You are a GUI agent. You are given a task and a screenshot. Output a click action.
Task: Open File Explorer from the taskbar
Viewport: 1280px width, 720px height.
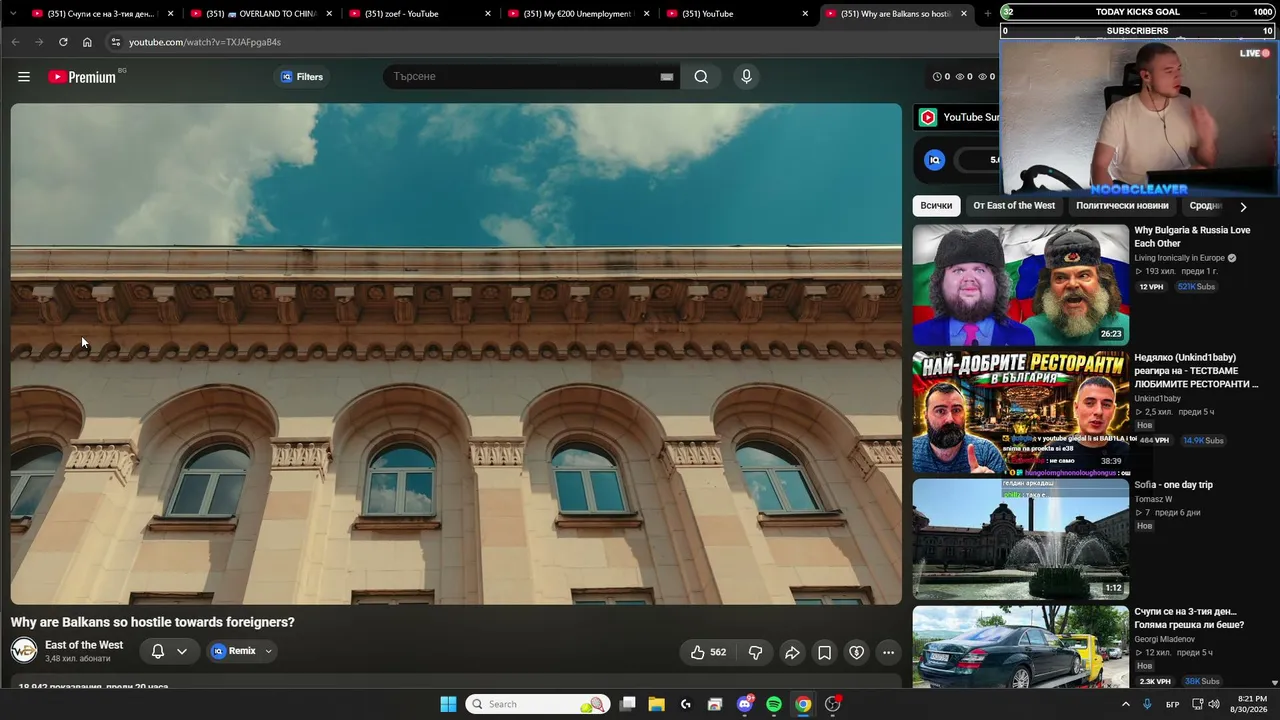pos(656,704)
